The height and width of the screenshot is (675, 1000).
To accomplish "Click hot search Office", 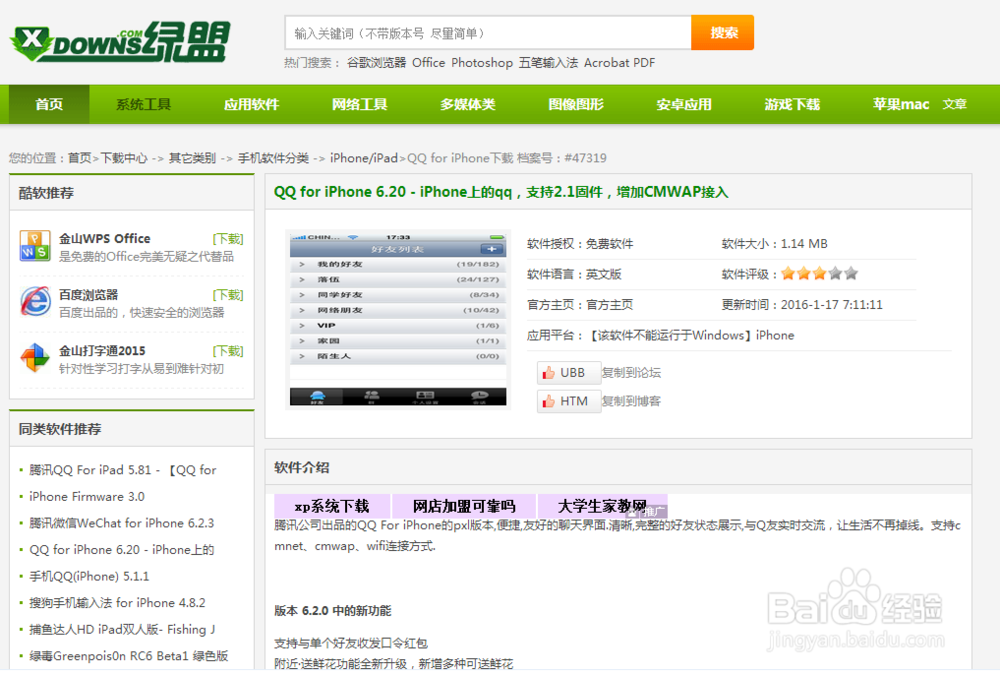I will click(429, 63).
